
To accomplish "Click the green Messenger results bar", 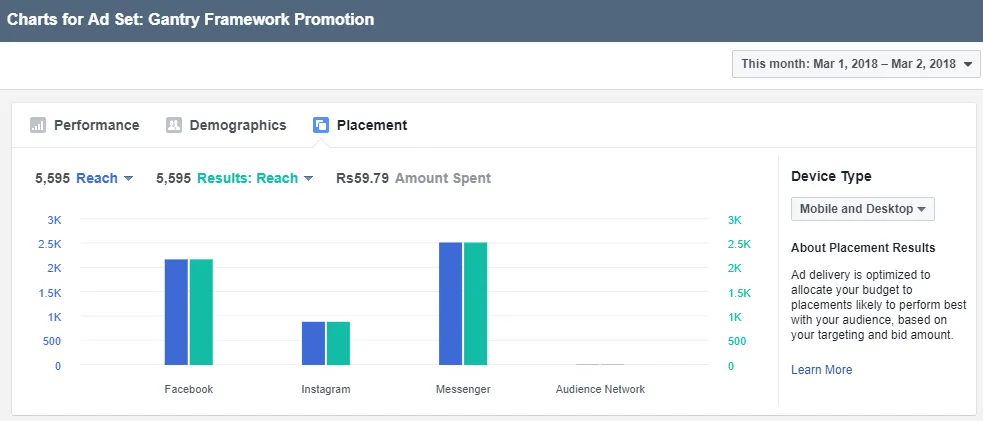I will coord(475,304).
